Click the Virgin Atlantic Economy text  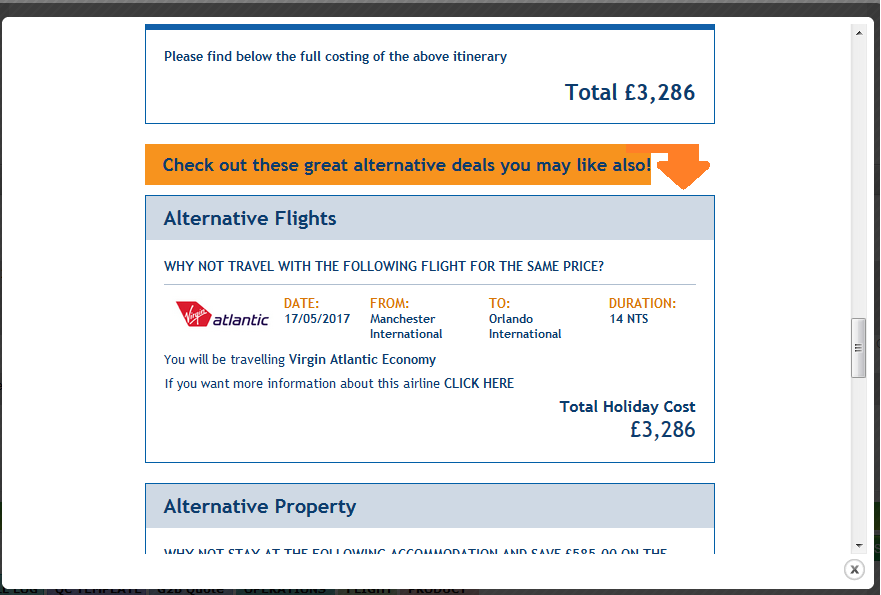362,359
